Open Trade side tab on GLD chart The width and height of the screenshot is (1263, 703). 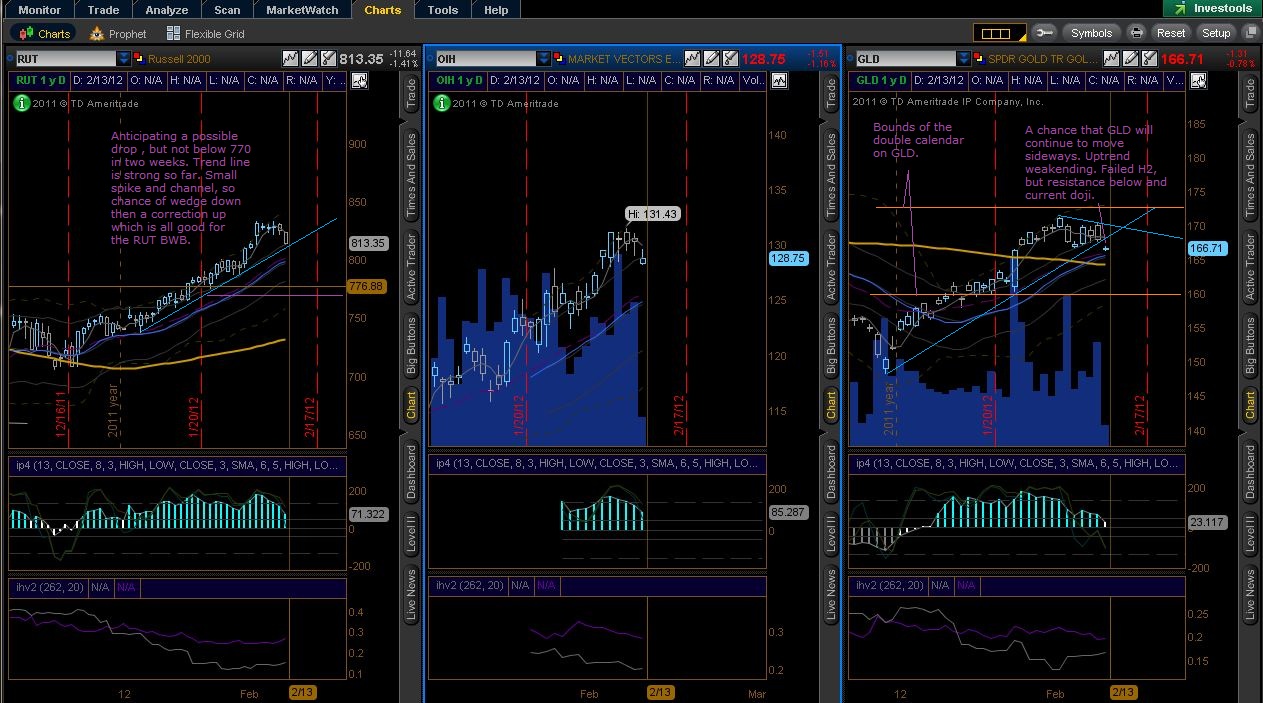tap(1250, 94)
